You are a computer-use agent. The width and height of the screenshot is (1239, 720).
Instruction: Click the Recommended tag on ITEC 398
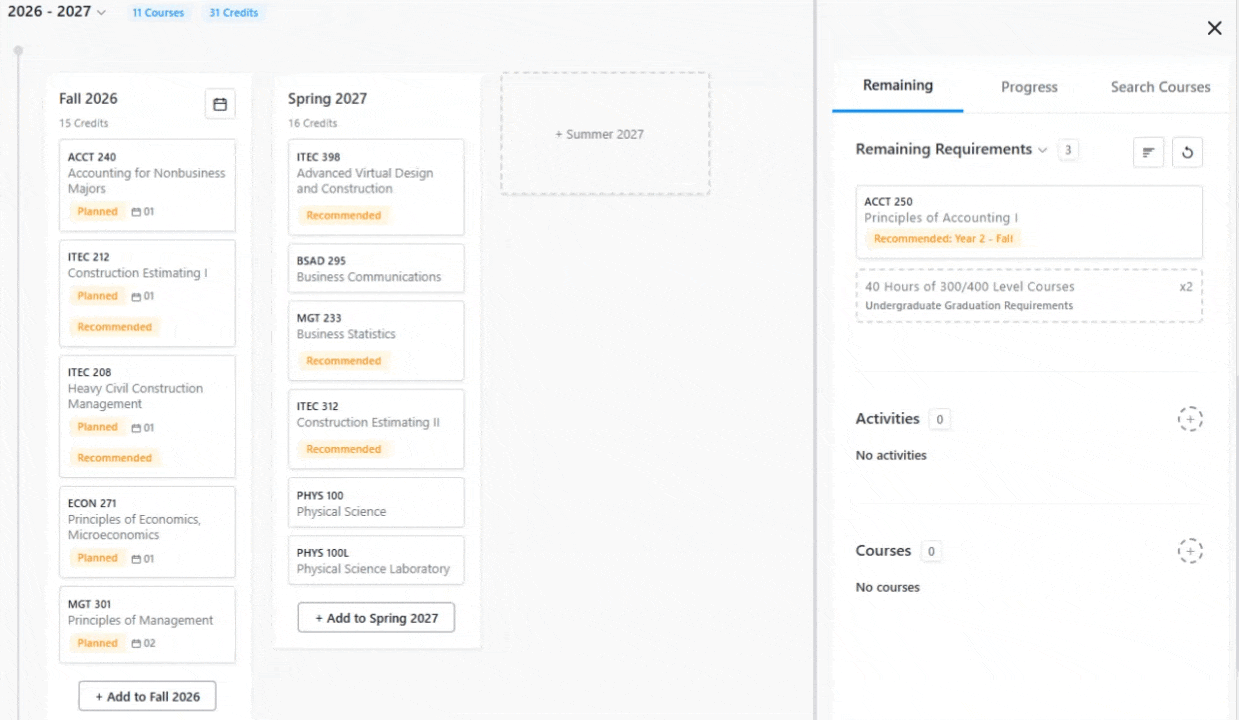pyautogui.click(x=343, y=216)
